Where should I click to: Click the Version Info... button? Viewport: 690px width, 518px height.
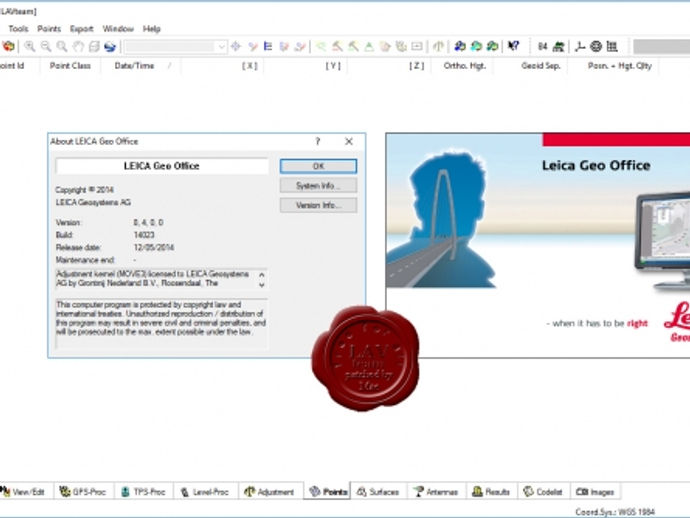coord(318,205)
